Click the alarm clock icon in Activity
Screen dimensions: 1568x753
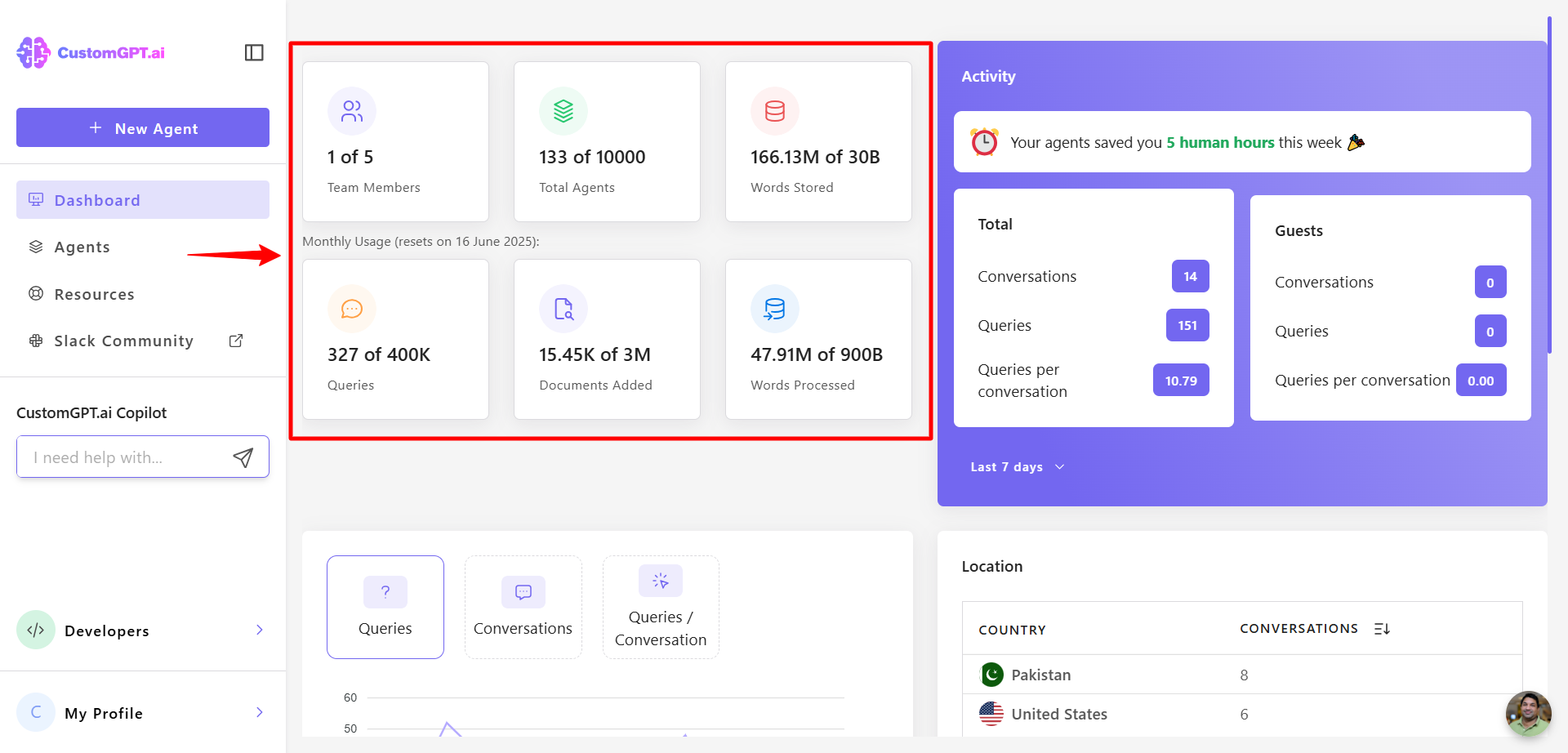[984, 142]
